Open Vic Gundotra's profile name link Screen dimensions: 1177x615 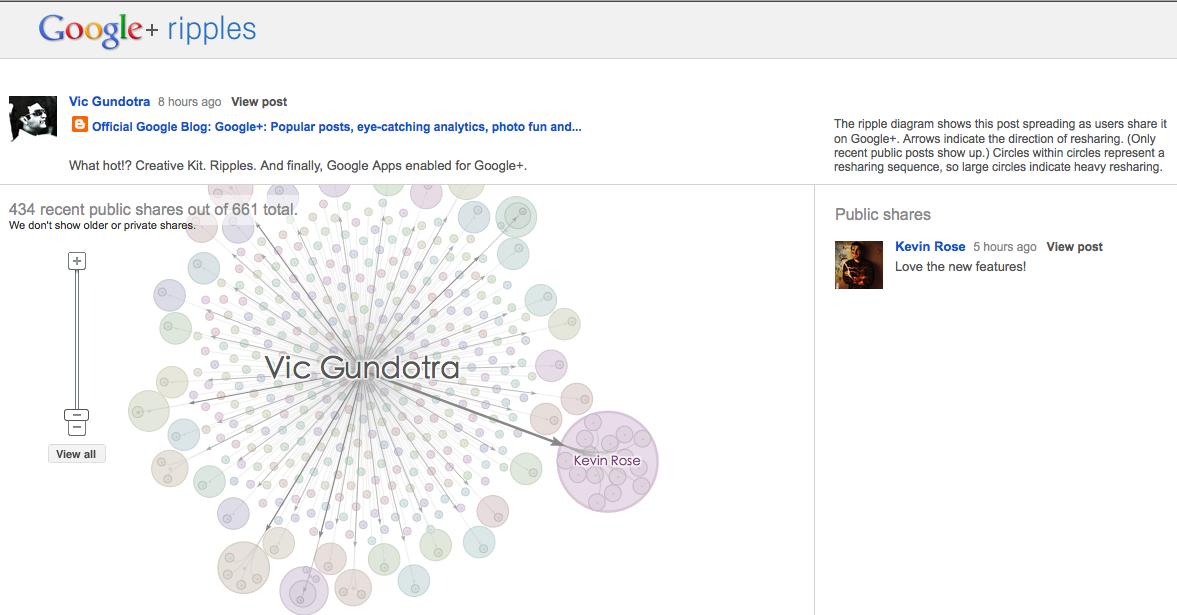click(110, 101)
